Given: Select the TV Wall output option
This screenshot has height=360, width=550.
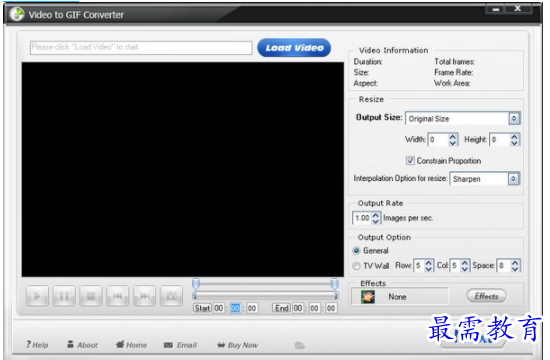Looking at the screenshot, I should [356, 266].
